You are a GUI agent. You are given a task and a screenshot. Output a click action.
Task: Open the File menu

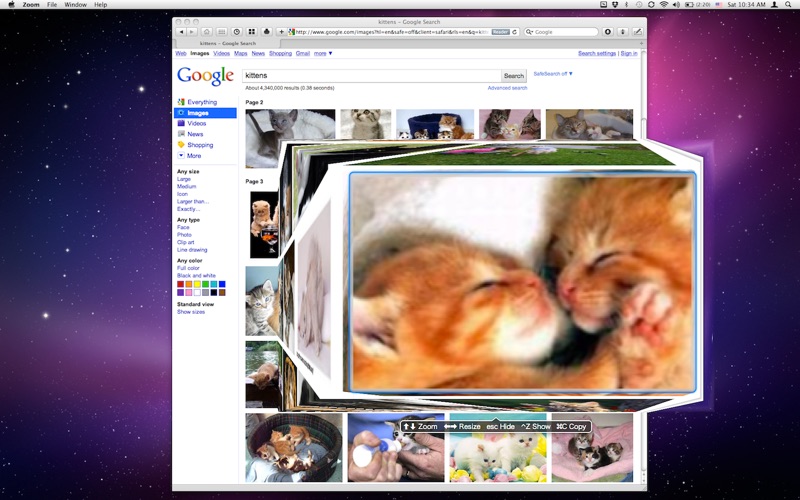[51, 5]
